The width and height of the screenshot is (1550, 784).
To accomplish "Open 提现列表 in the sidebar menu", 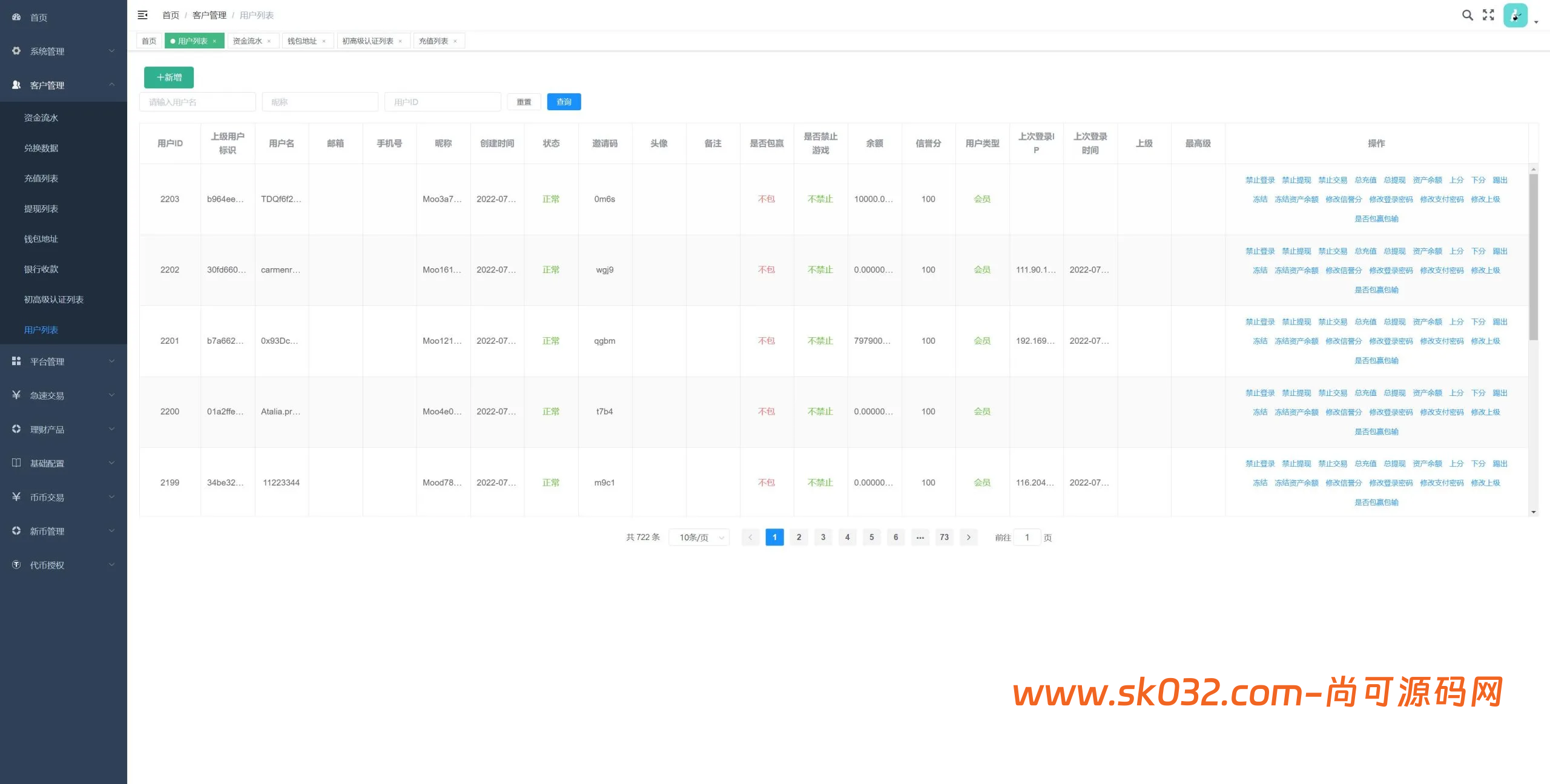I will click(41, 208).
